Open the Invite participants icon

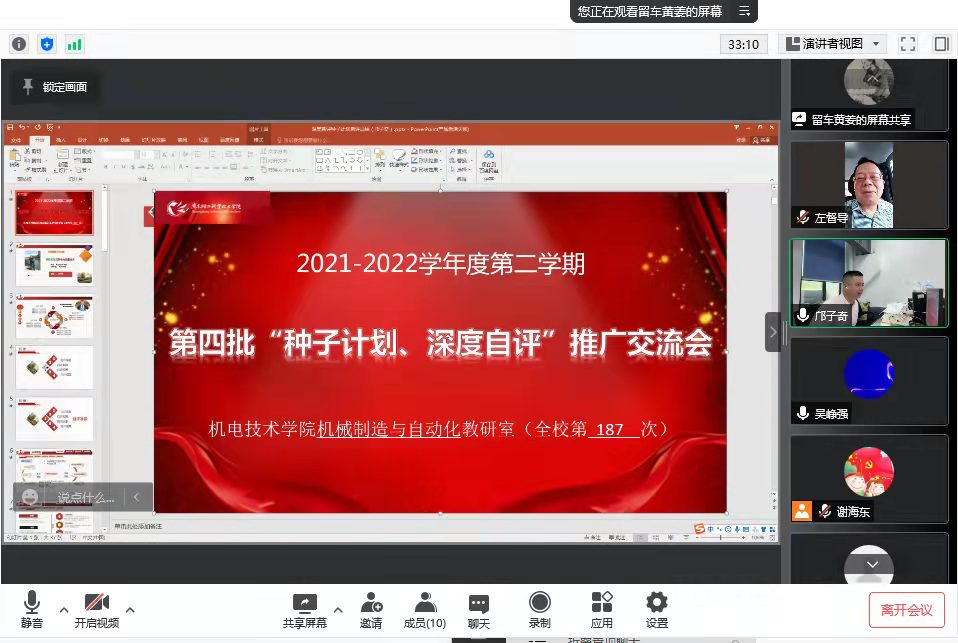point(371,610)
